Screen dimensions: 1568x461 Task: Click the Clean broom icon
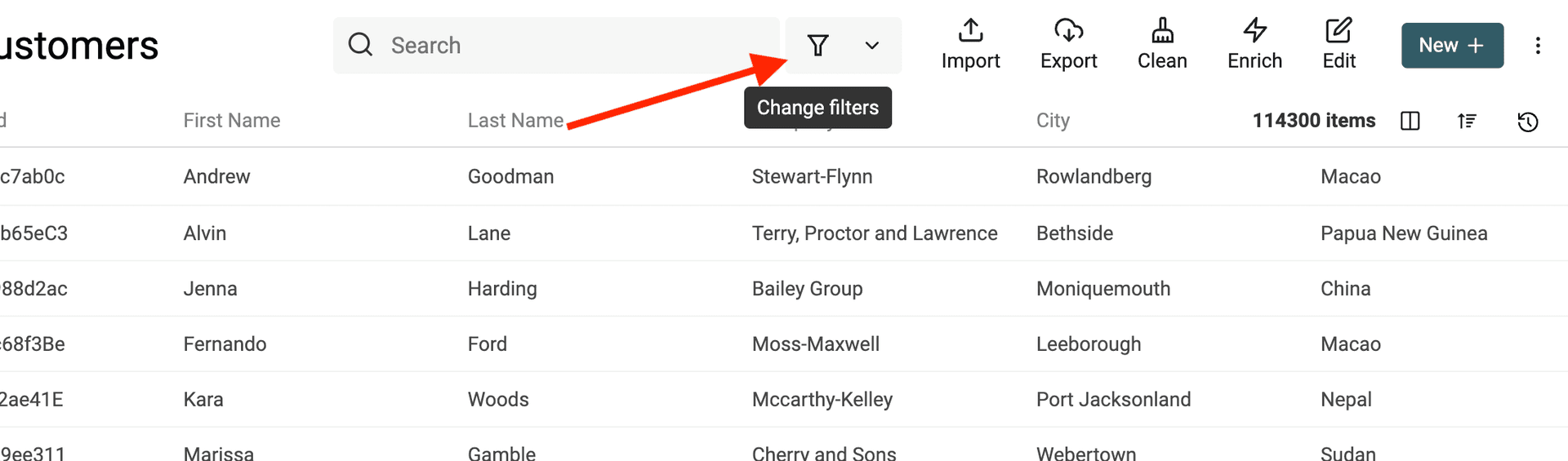point(1162,31)
